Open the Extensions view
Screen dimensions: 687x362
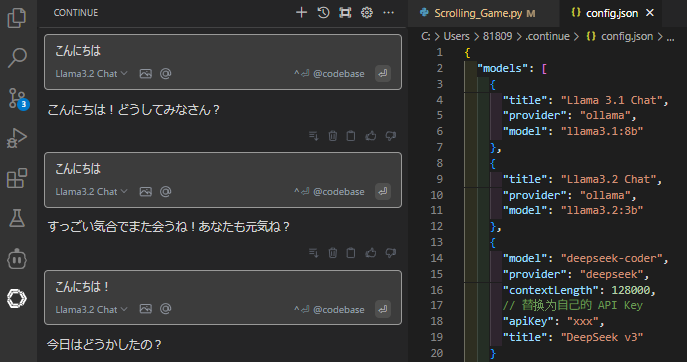click(17, 178)
